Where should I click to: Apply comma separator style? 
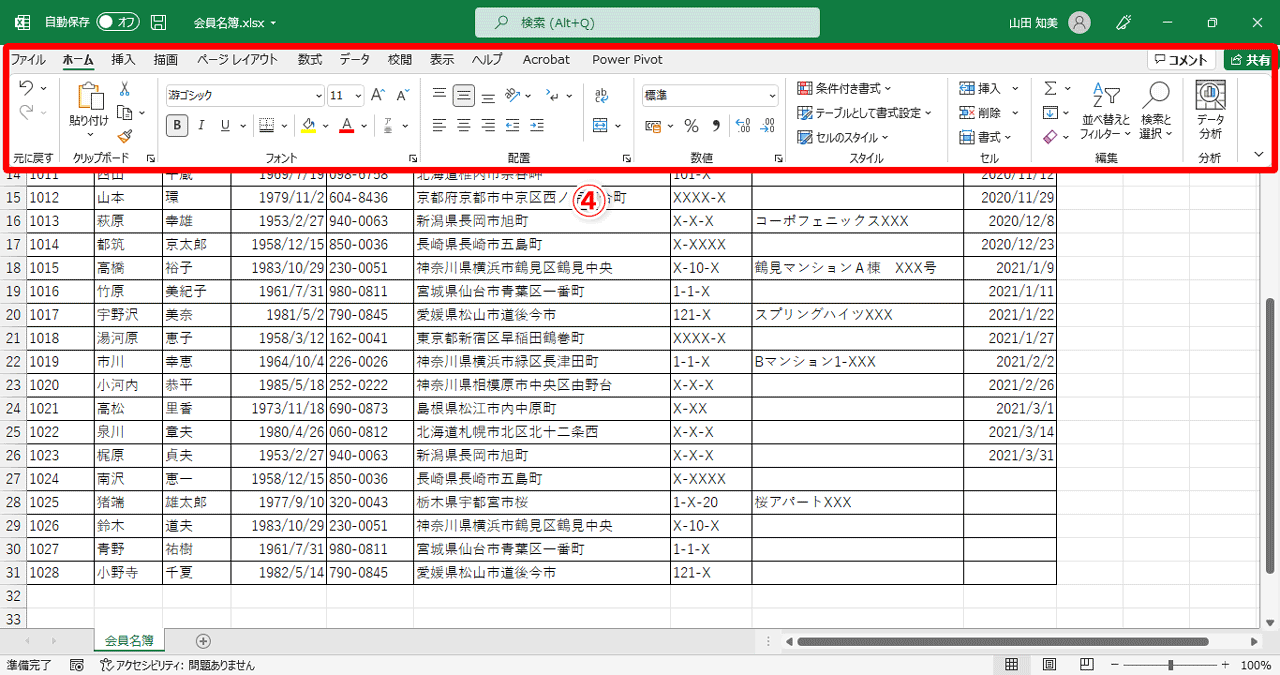716,126
